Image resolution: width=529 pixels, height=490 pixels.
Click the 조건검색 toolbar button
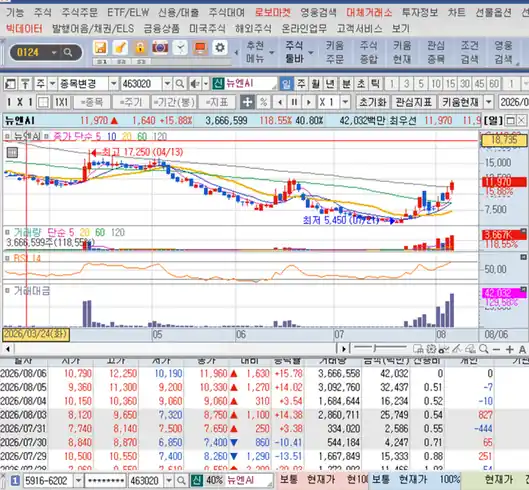[x=470, y=52]
